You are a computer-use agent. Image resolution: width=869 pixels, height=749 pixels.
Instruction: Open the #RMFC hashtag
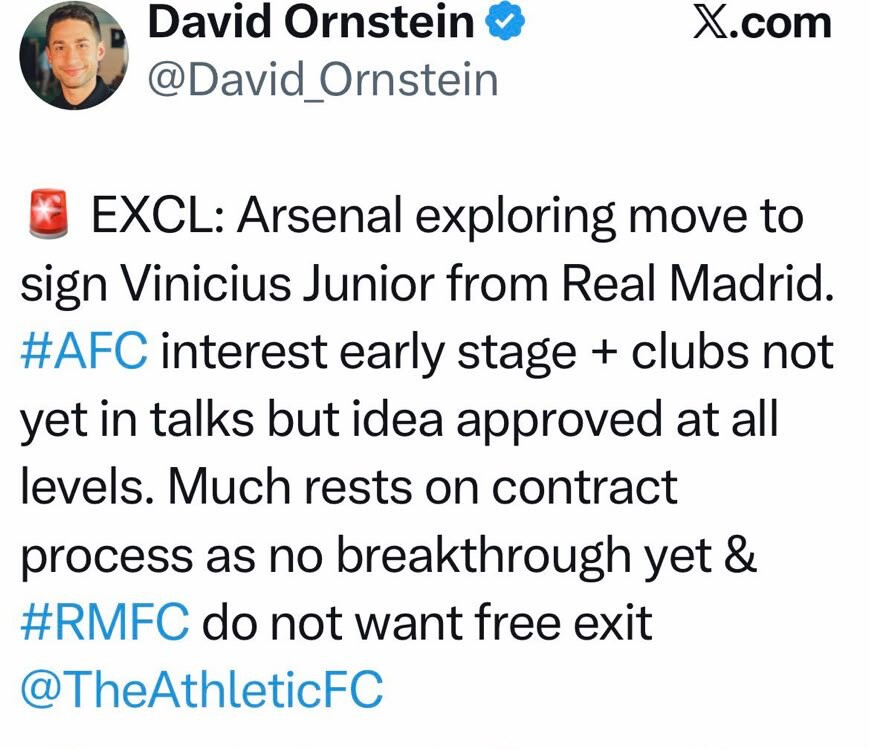click(x=105, y=622)
